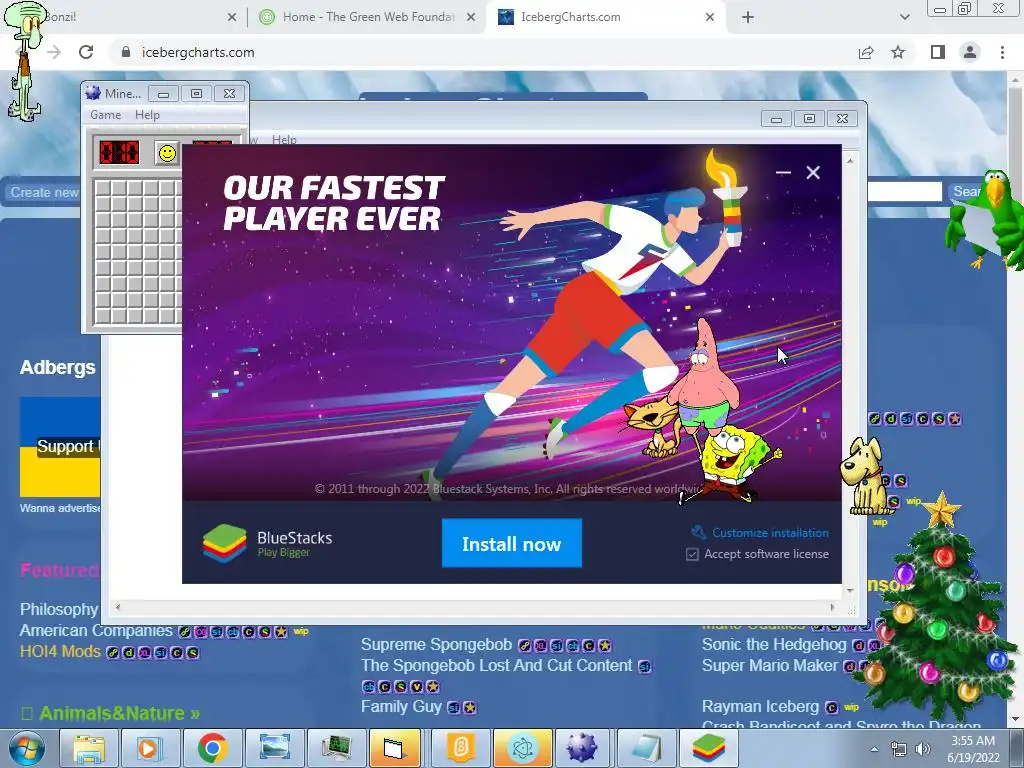Show hidden tray icons arrow
The width and height of the screenshot is (1024, 768).
pos(874,749)
